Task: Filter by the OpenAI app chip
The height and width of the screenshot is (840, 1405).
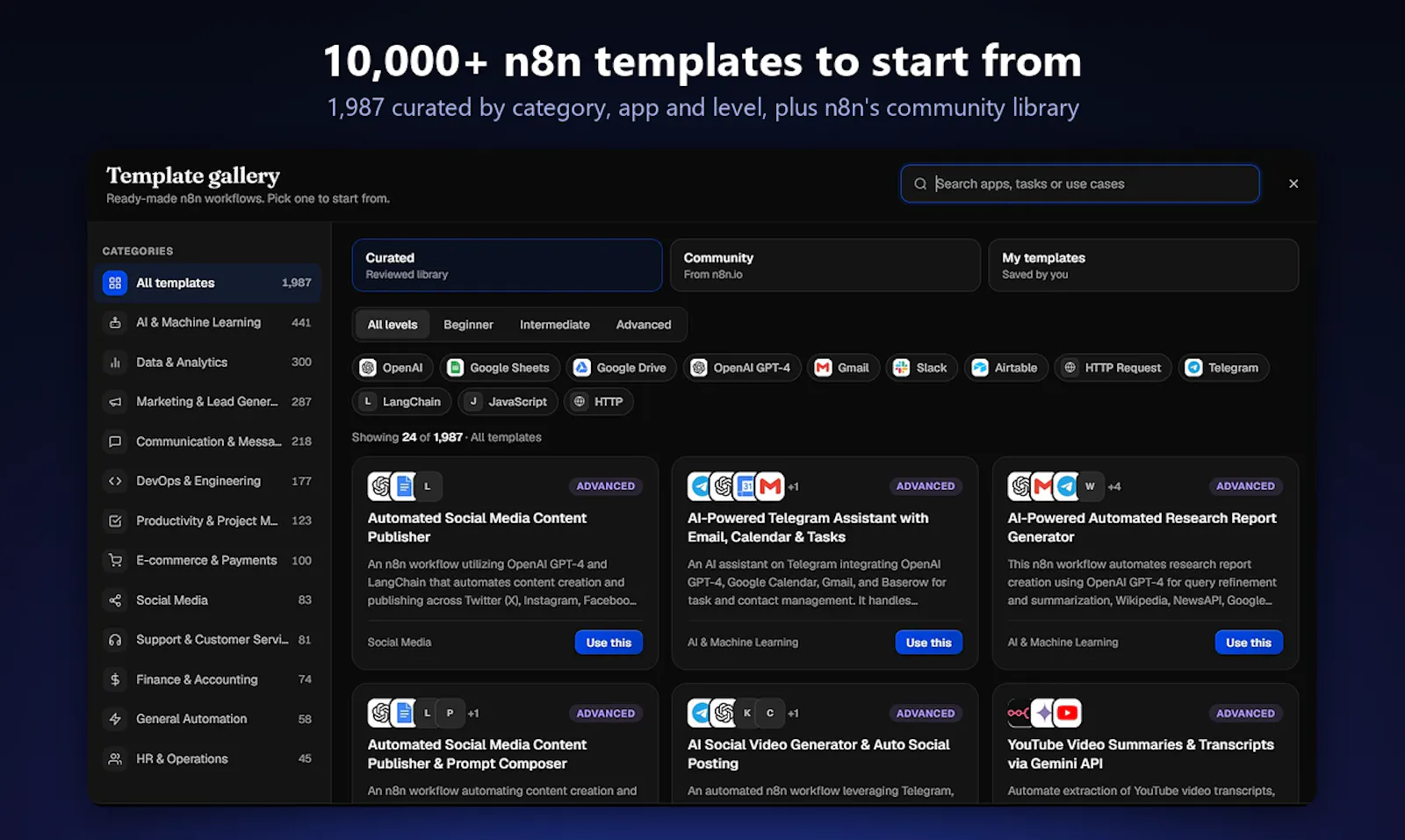Action: point(393,368)
